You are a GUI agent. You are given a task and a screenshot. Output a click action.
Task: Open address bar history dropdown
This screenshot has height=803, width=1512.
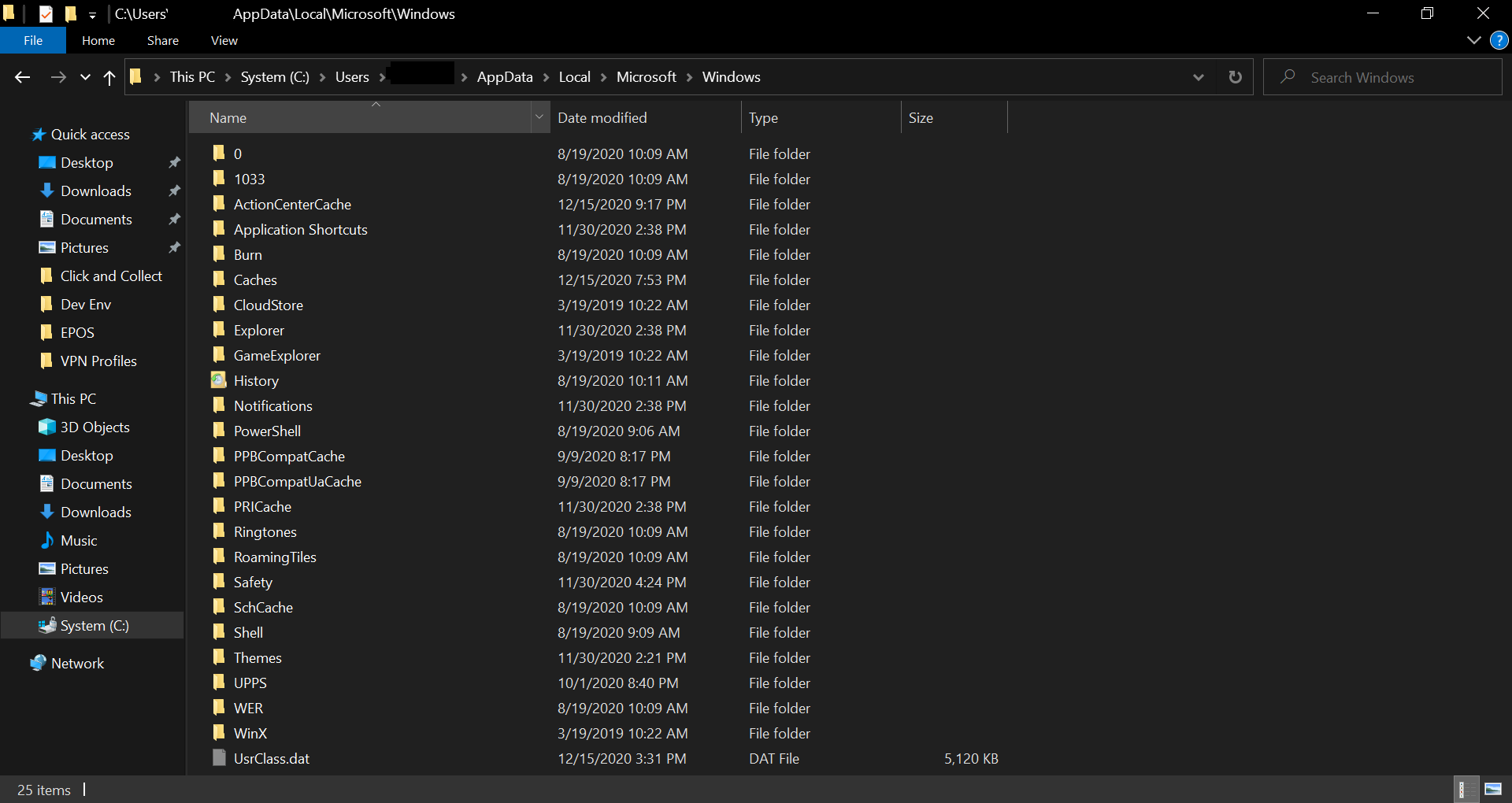[x=1199, y=77]
